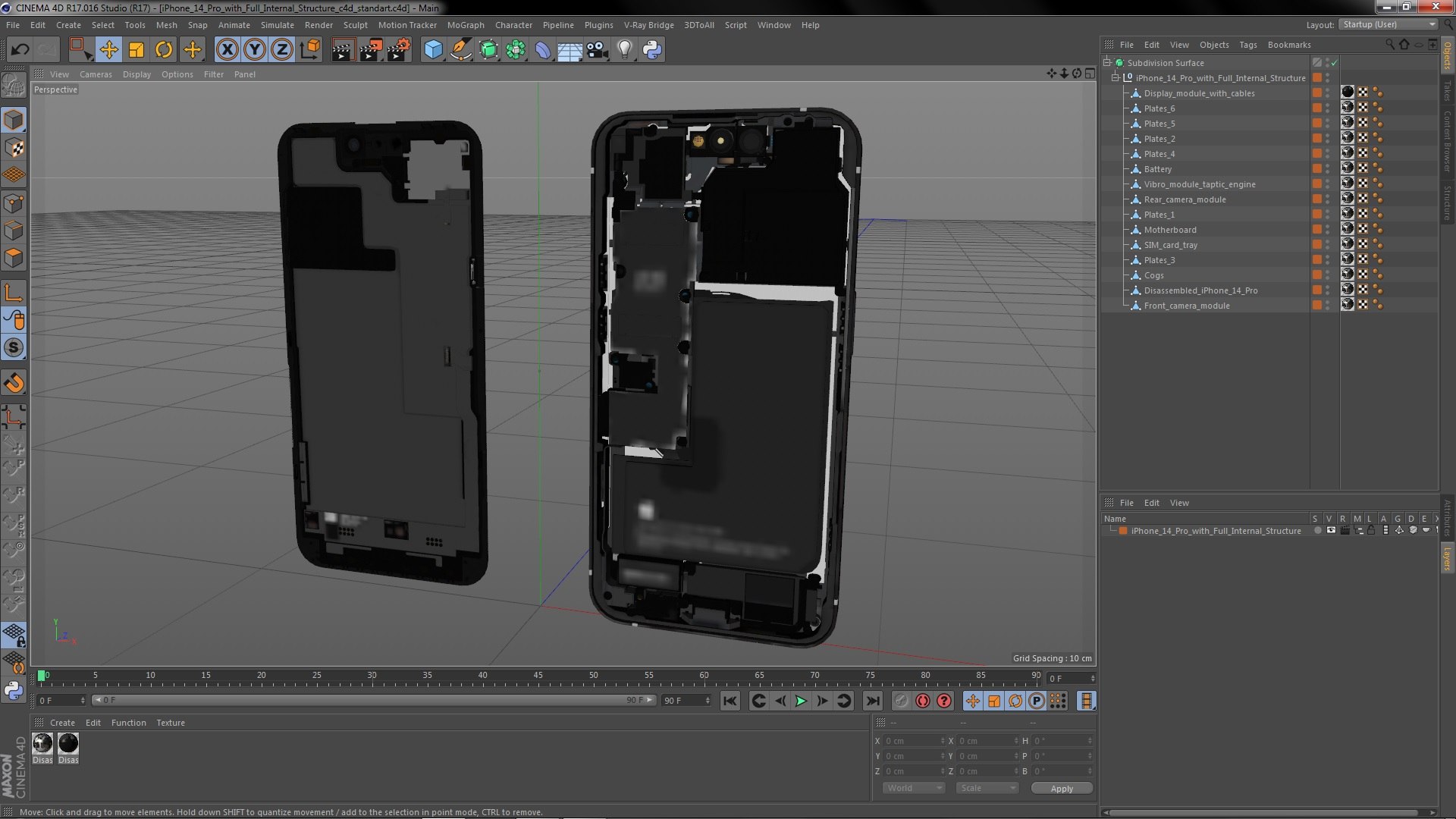Click the coordinate system icon

[x=310, y=50]
